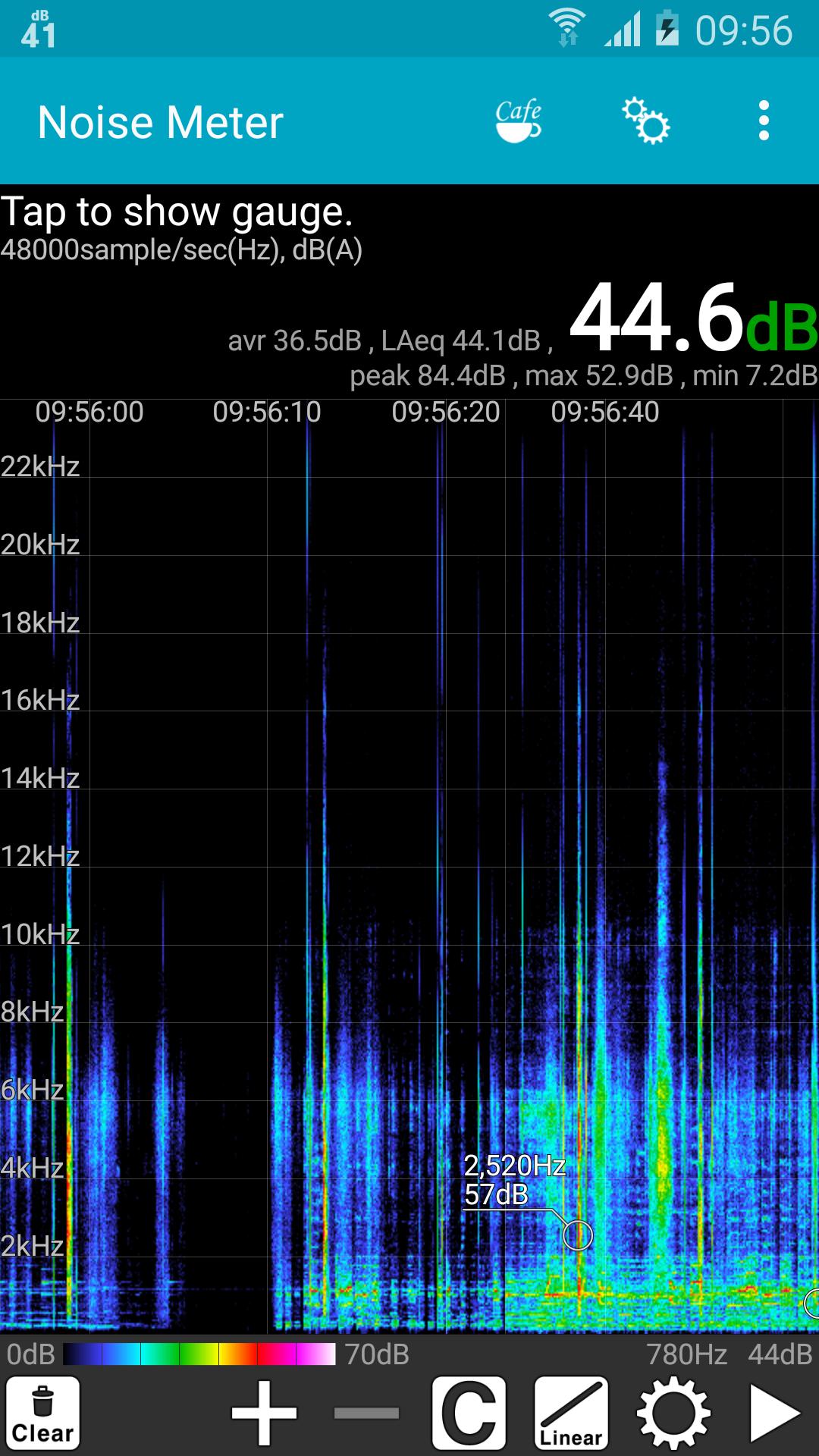Tap the 780Hz 44dB cursor readout

[x=729, y=1354]
